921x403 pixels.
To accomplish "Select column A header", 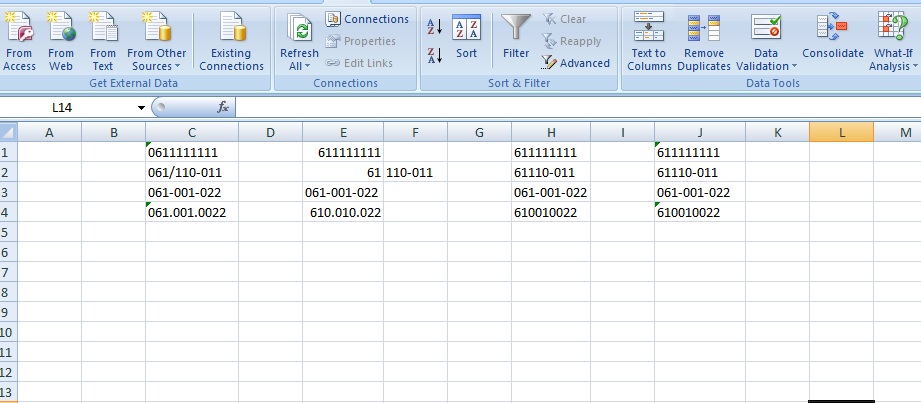I will [49, 132].
